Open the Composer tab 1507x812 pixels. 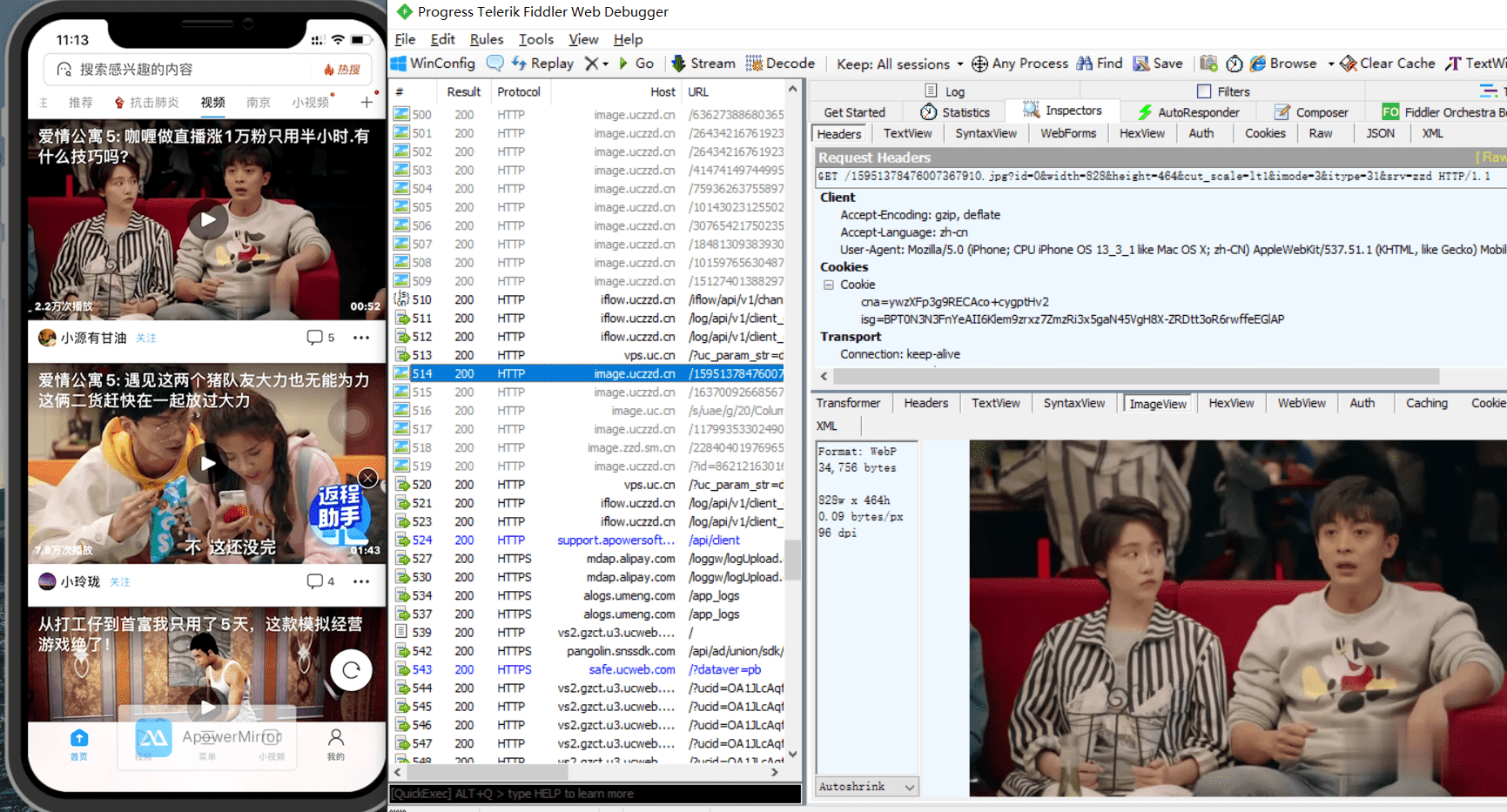click(x=1311, y=112)
